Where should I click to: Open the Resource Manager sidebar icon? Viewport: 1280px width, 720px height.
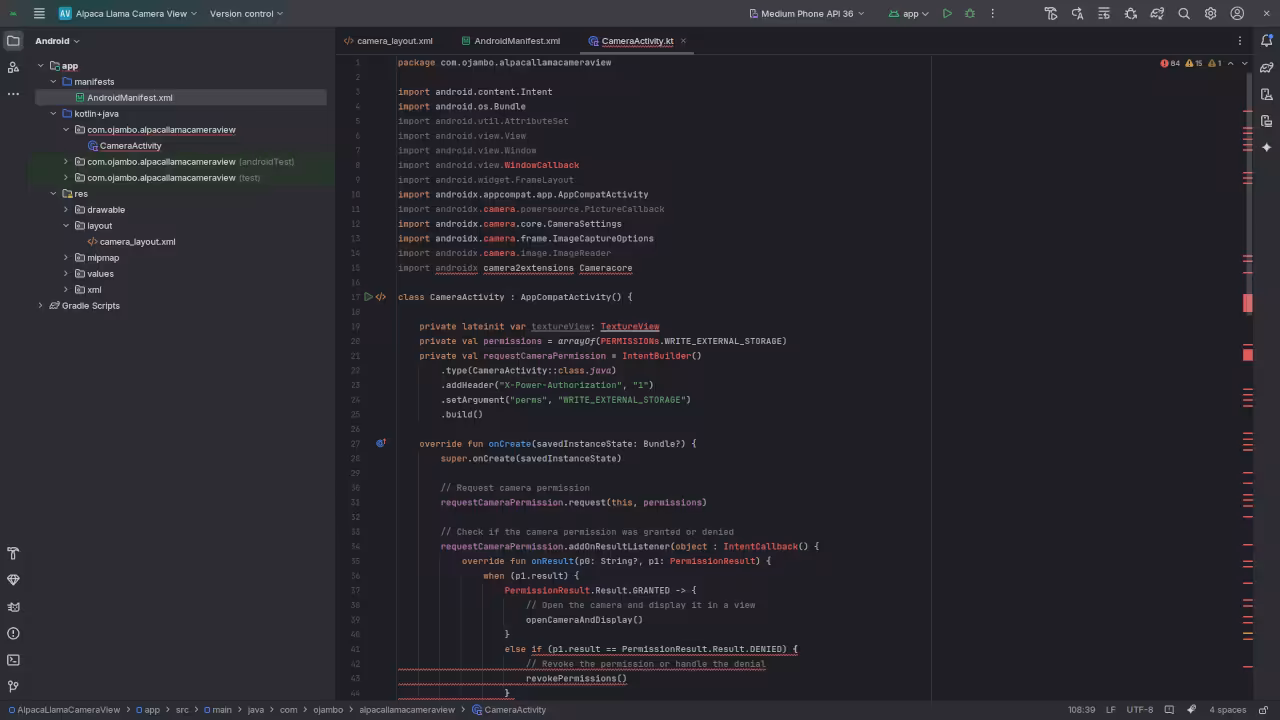click(13, 67)
